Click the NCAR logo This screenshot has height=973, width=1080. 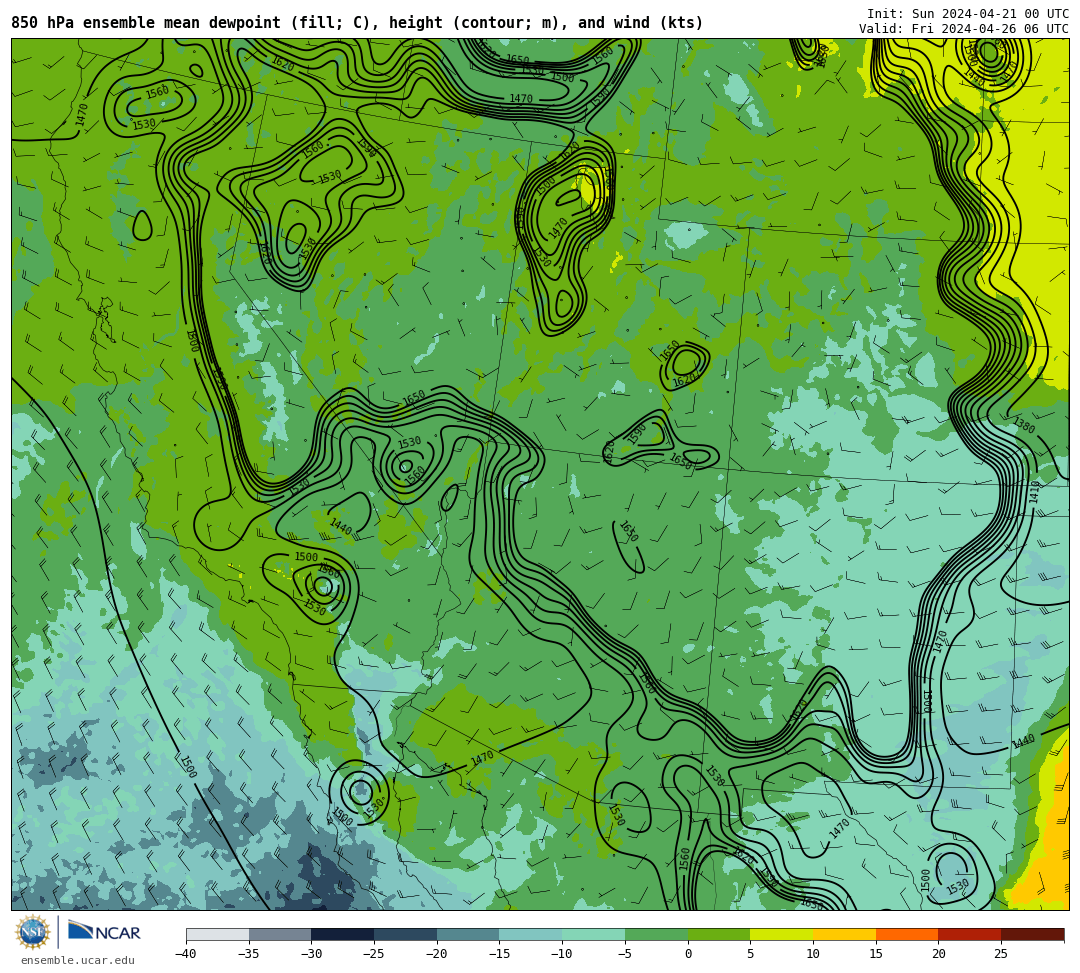click(x=104, y=932)
